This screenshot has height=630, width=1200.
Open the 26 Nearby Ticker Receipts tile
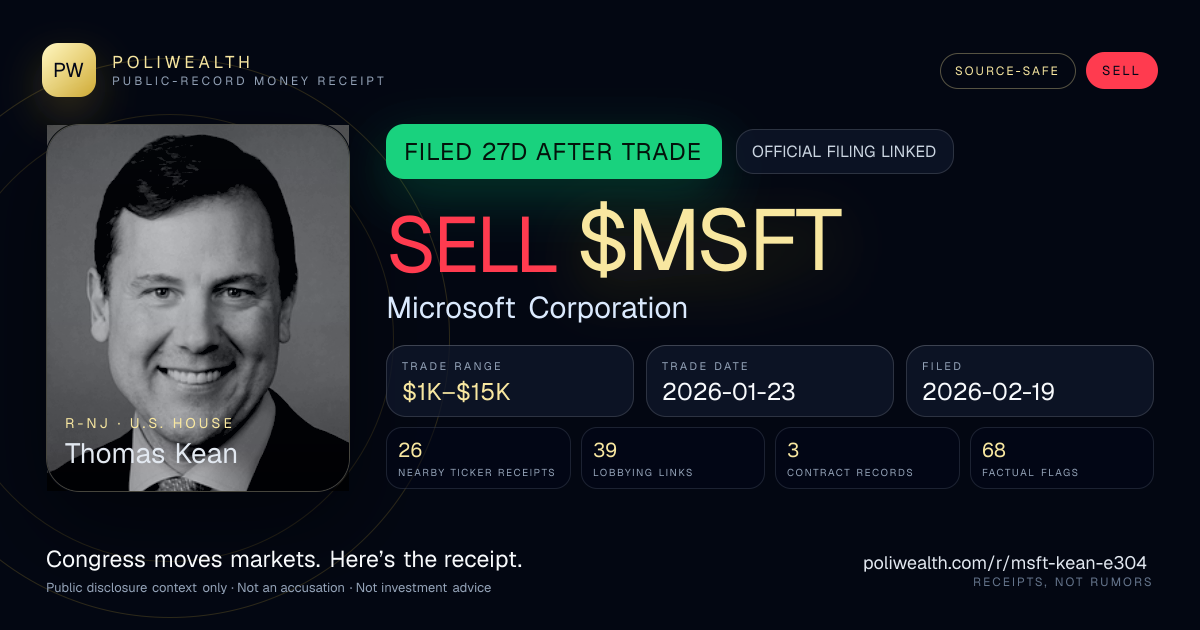(479, 458)
